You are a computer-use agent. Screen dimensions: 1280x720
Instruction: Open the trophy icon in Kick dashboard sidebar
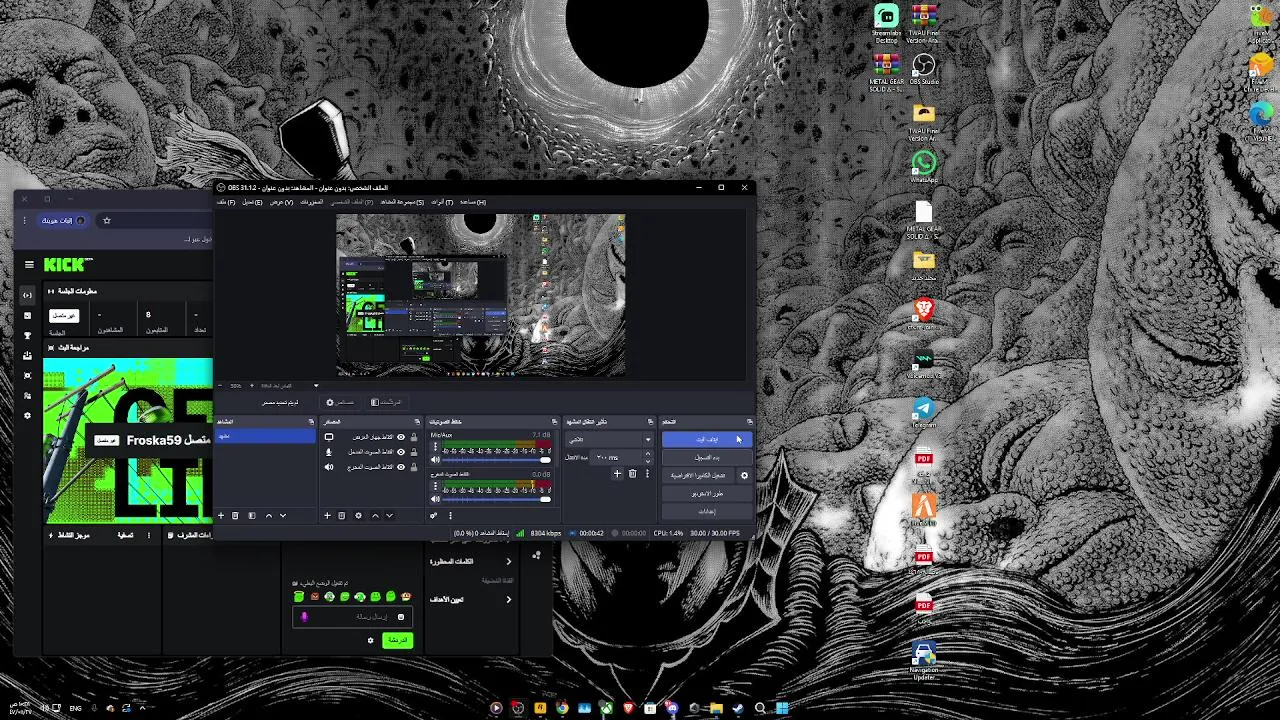pos(27,335)
